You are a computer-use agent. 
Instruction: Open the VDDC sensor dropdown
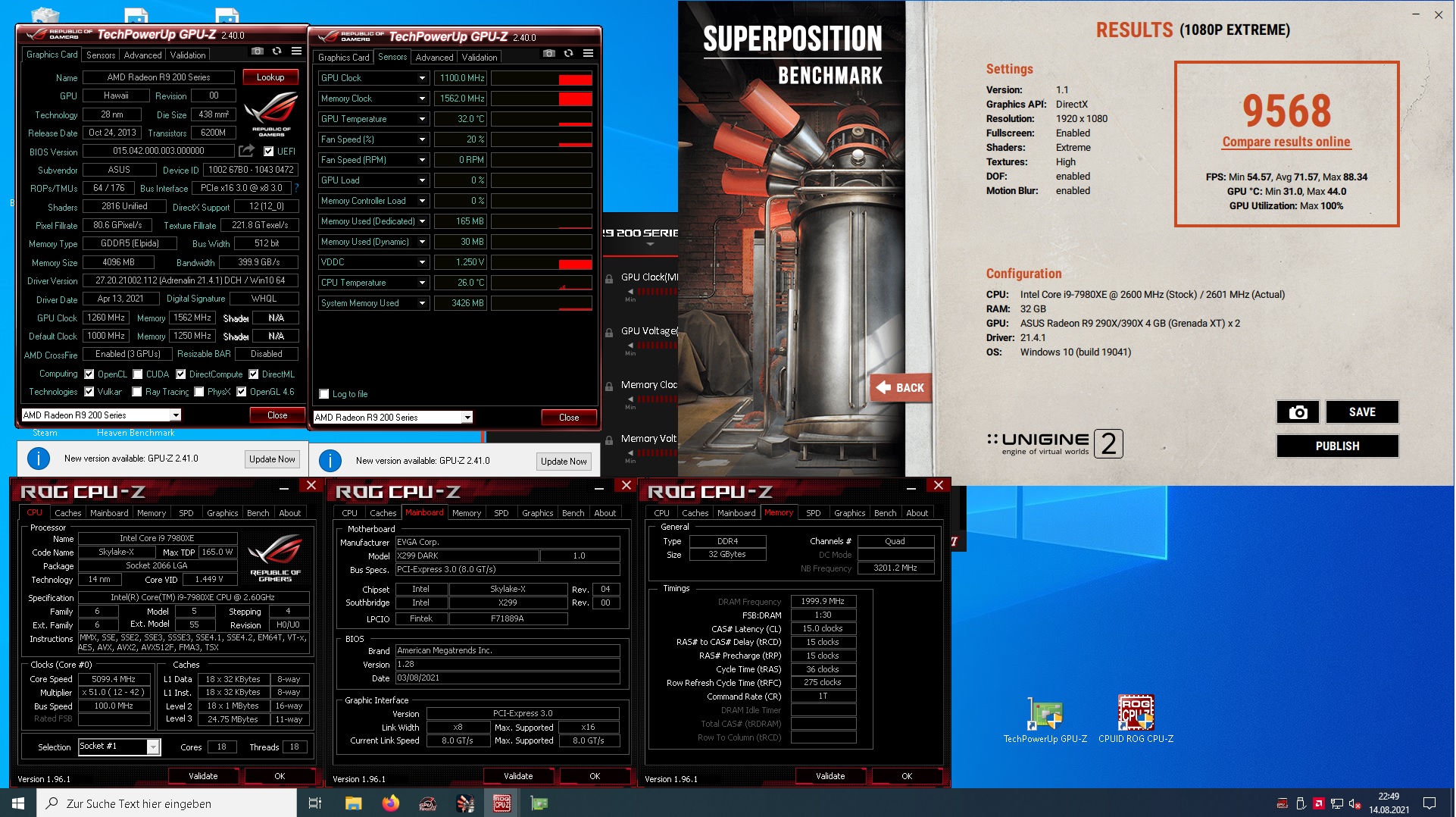click(x=422, y=262)
